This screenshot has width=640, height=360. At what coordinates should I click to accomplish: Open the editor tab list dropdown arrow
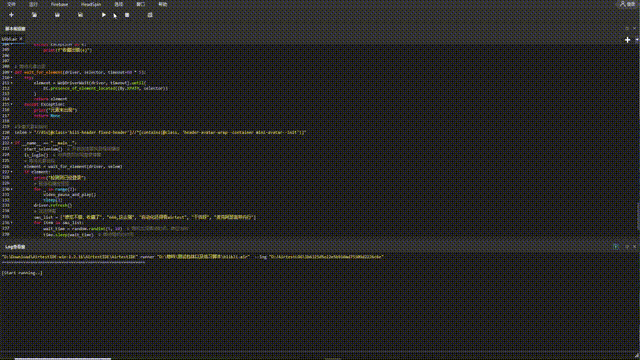(637, 40)
